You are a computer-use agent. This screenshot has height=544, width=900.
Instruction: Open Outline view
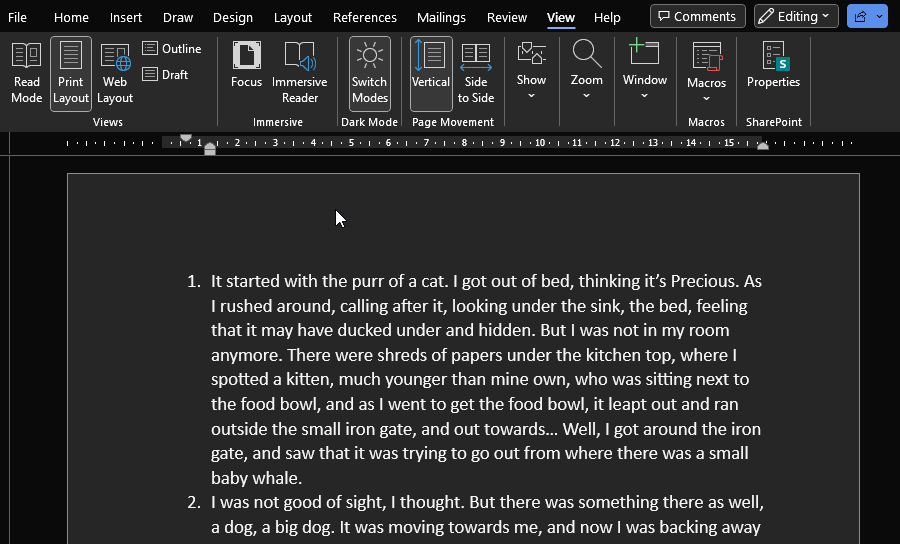tap(172, 49)
